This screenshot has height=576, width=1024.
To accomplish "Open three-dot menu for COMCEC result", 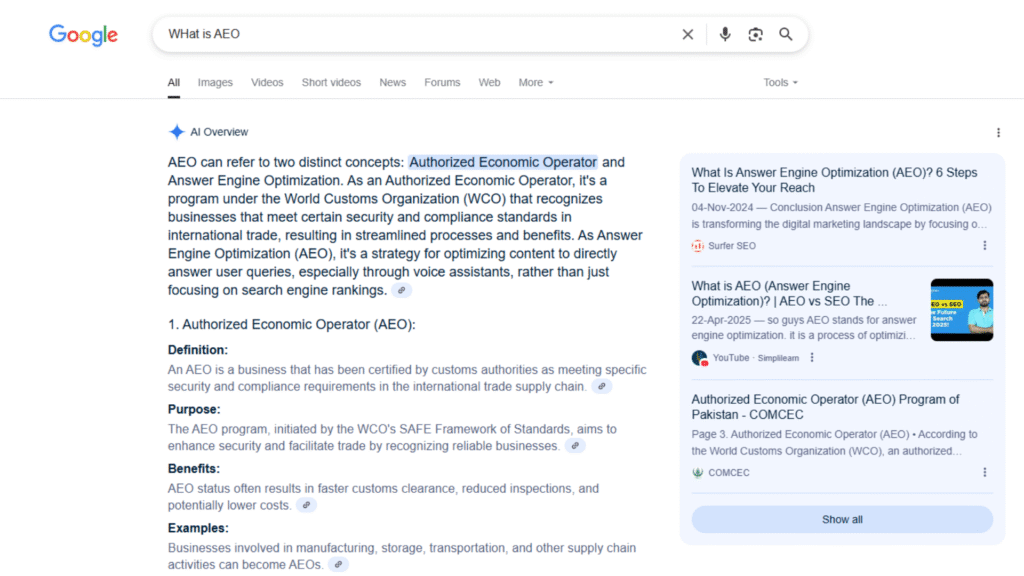I will coord(985,472).
